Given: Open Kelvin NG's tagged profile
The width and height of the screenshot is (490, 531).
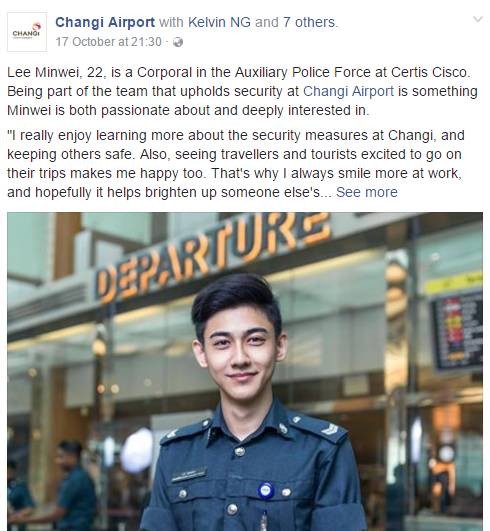Looking at the screenshot, I should click(x=219, y=22).
